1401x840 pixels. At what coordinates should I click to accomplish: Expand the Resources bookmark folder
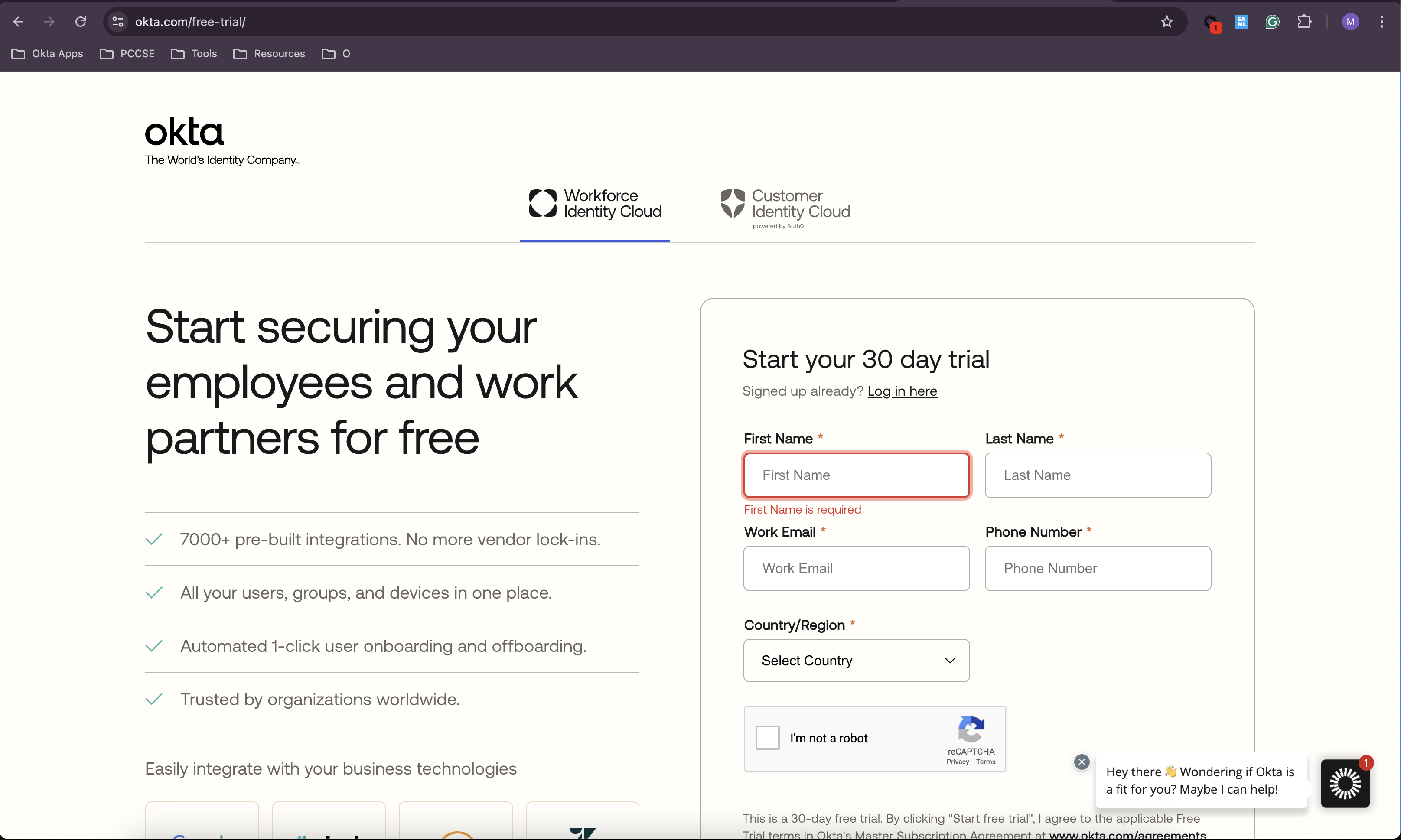(x=270, y=54)
